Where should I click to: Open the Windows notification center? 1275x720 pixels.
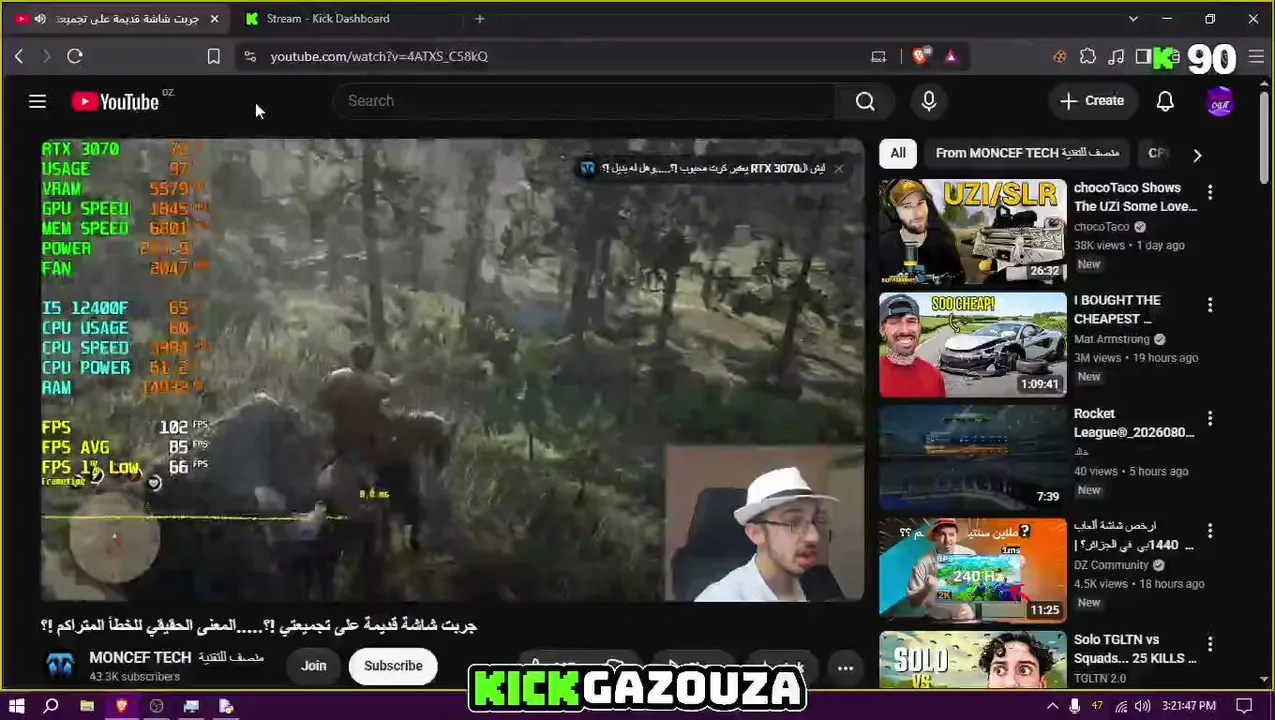click(x=1244, y=706)
